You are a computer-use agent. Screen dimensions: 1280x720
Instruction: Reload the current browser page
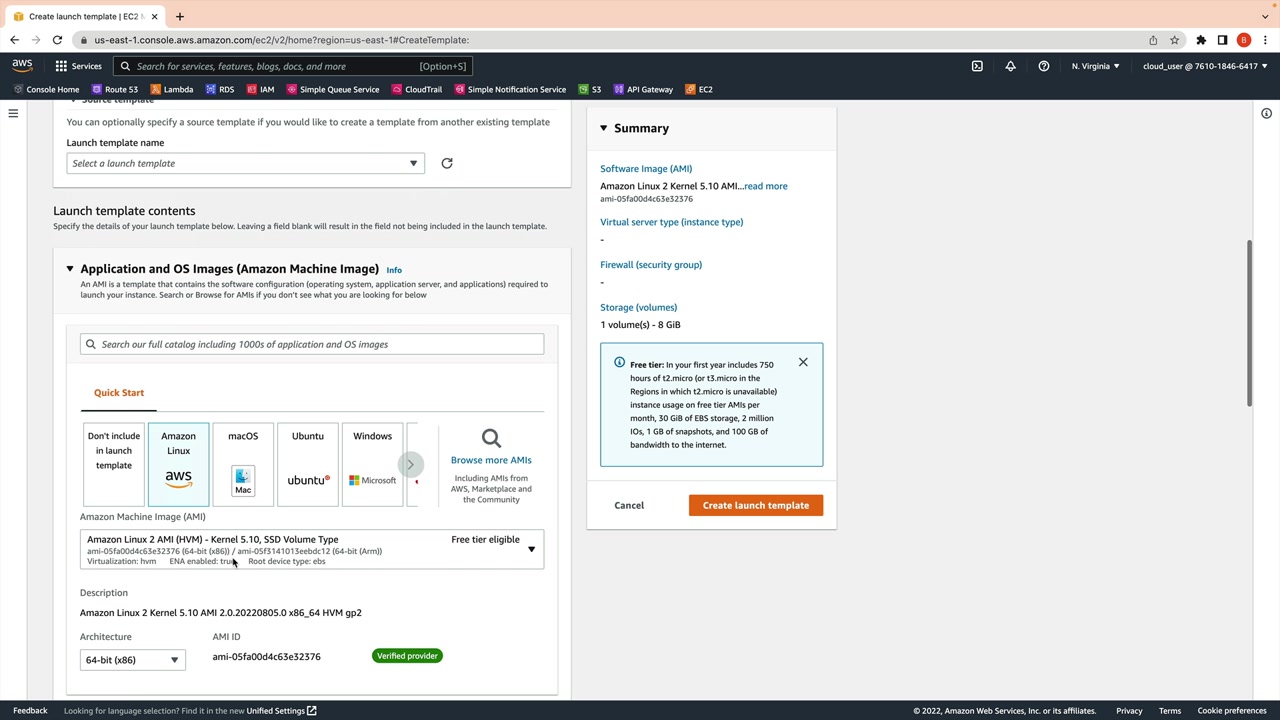57,40
